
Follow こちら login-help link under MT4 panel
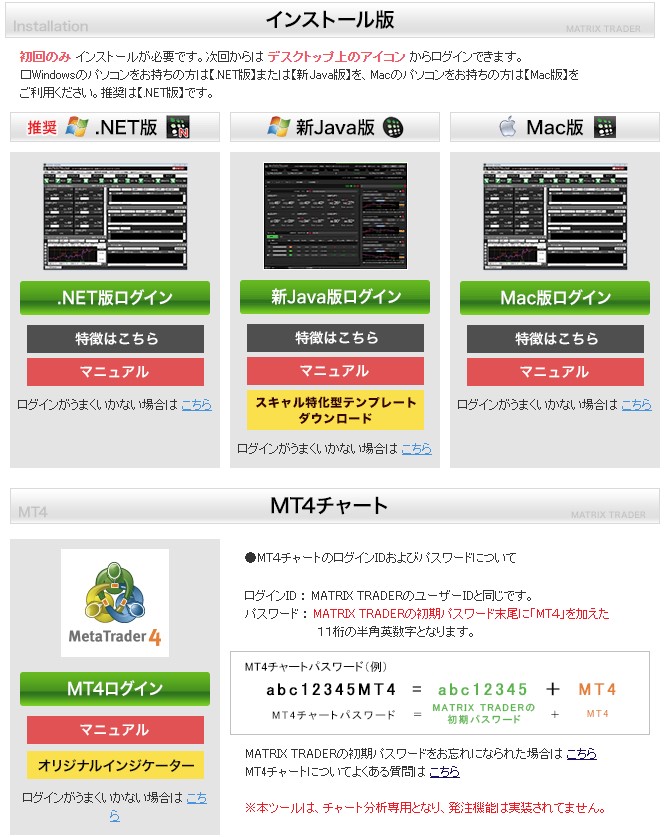pos(196,799)
